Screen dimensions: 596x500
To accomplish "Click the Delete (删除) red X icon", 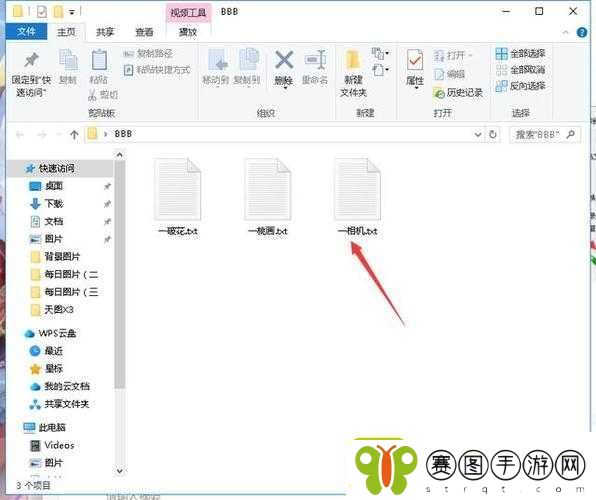I will tap(284, 60).
